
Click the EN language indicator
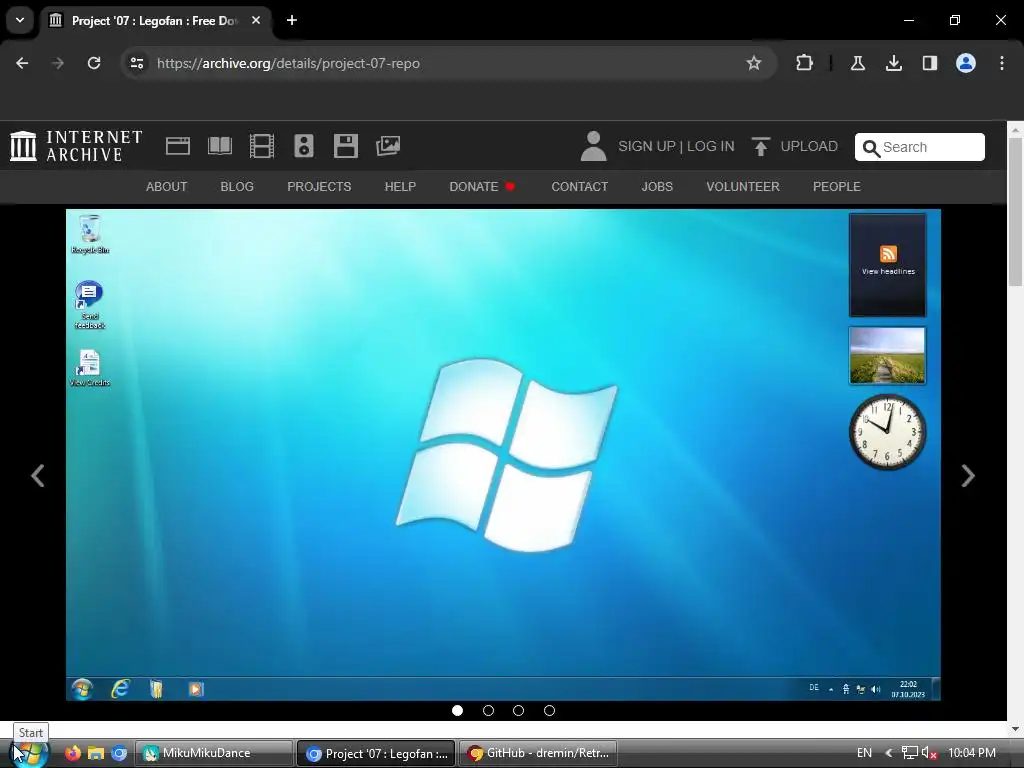[864, 753]
